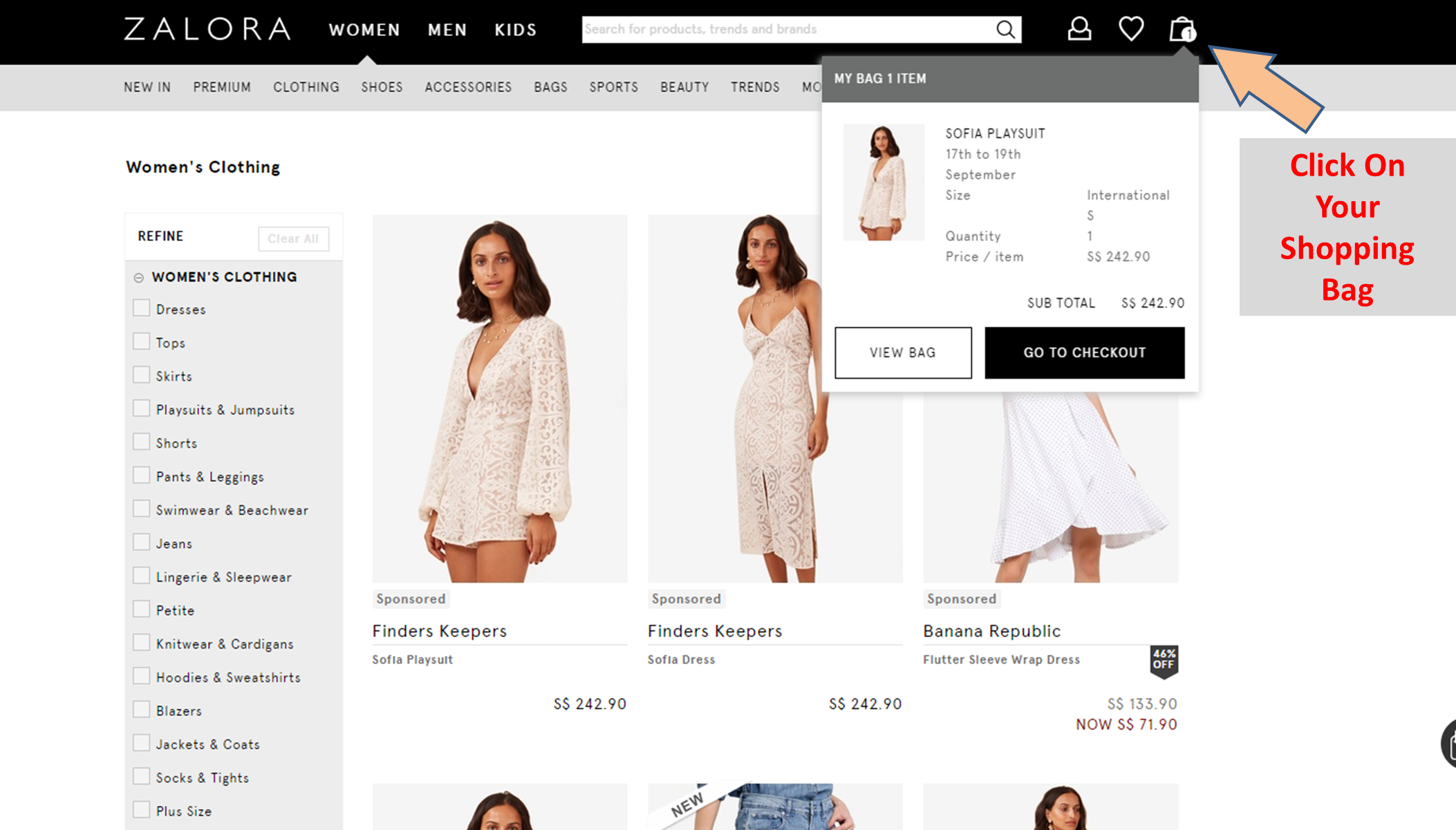Open the SPORTS menu
The width and height of the screenshot is (1456, 830).
[x=613, y=87]
